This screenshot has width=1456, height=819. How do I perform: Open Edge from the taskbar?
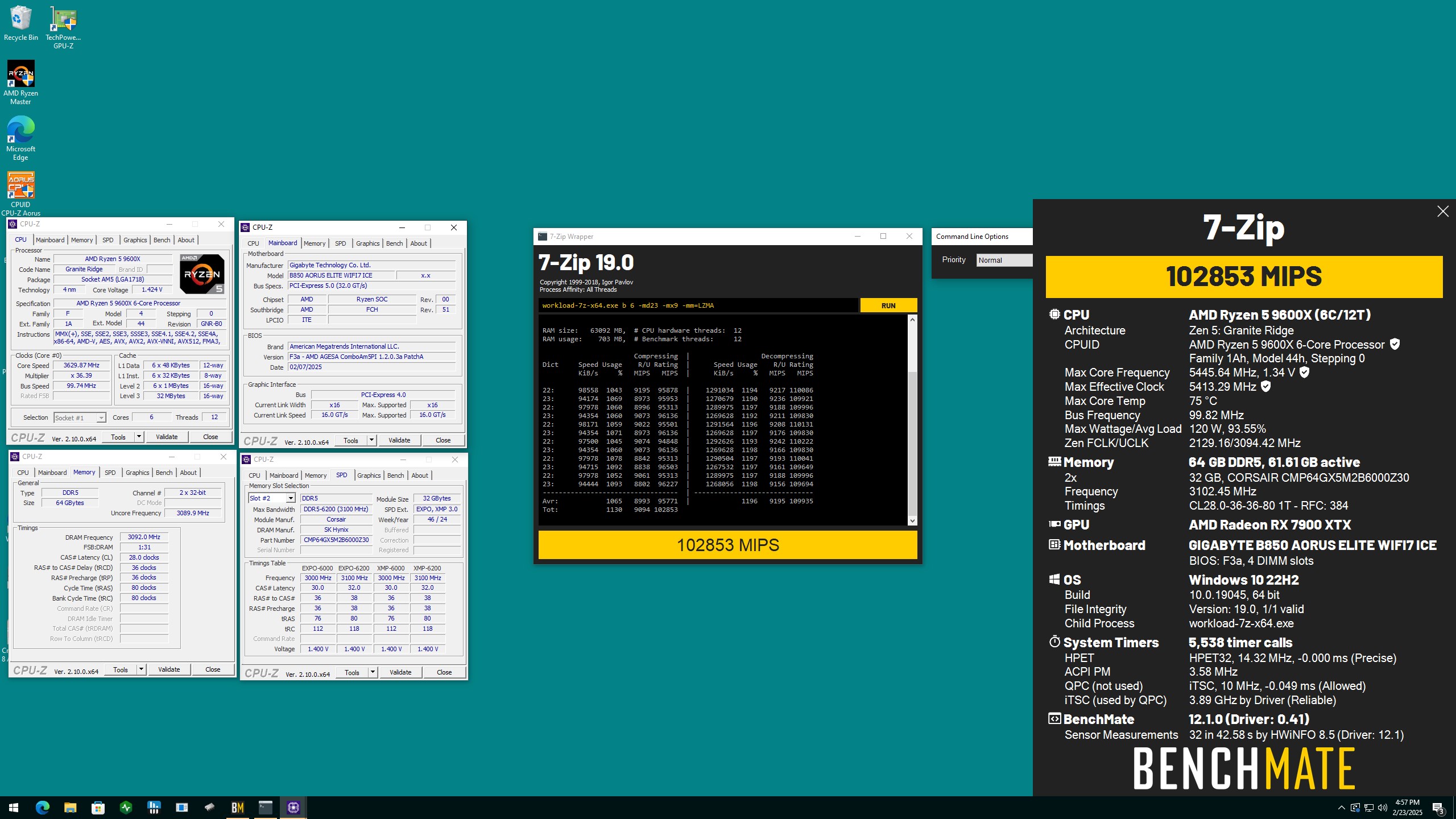(x=42, y=807)
